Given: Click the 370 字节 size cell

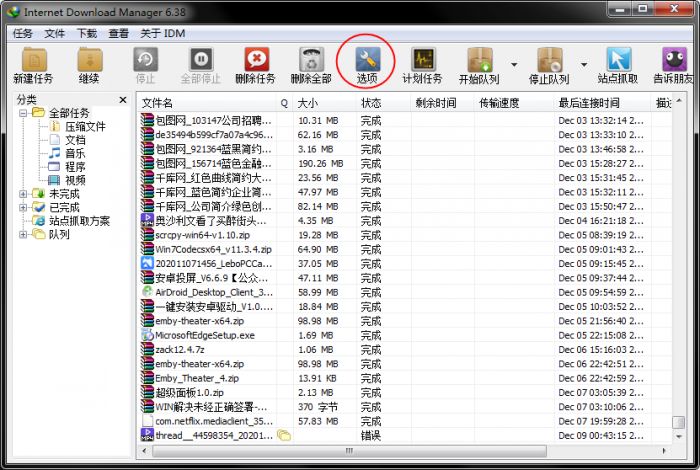Looking at the screenshot, I should [317, 407].
